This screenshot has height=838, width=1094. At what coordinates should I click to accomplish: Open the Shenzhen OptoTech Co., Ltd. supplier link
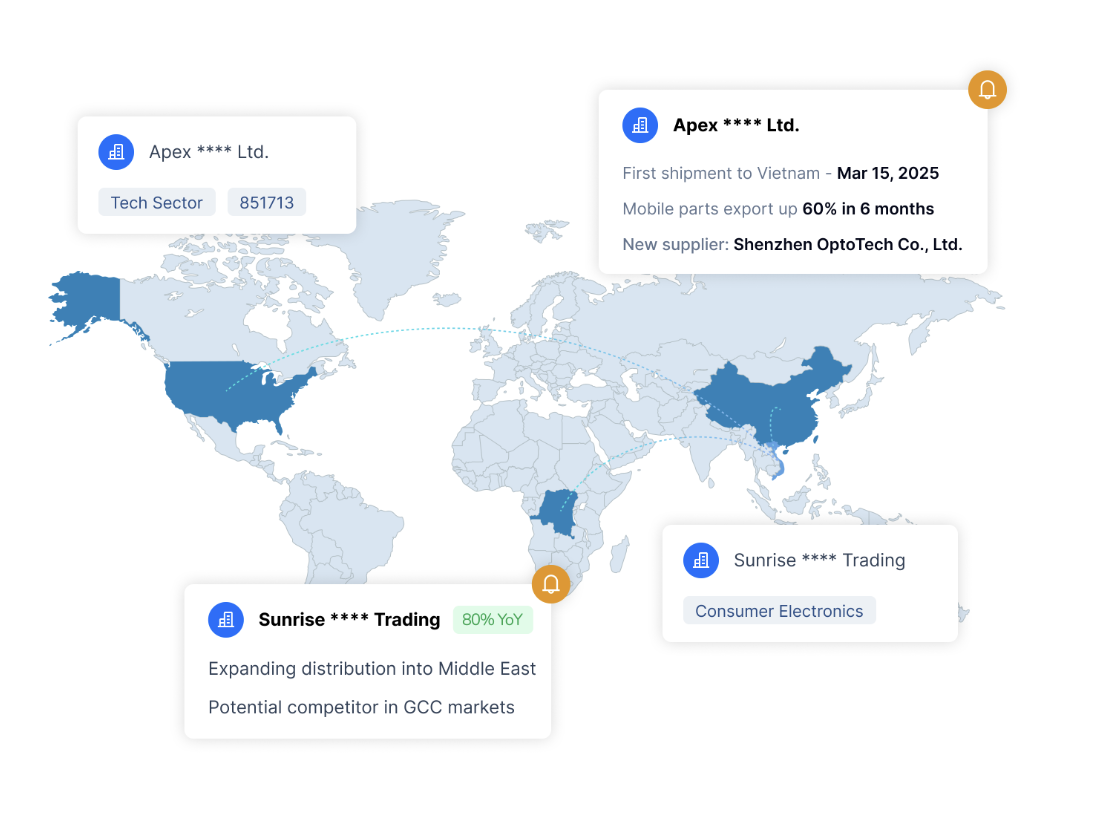[x=847, y=244]
